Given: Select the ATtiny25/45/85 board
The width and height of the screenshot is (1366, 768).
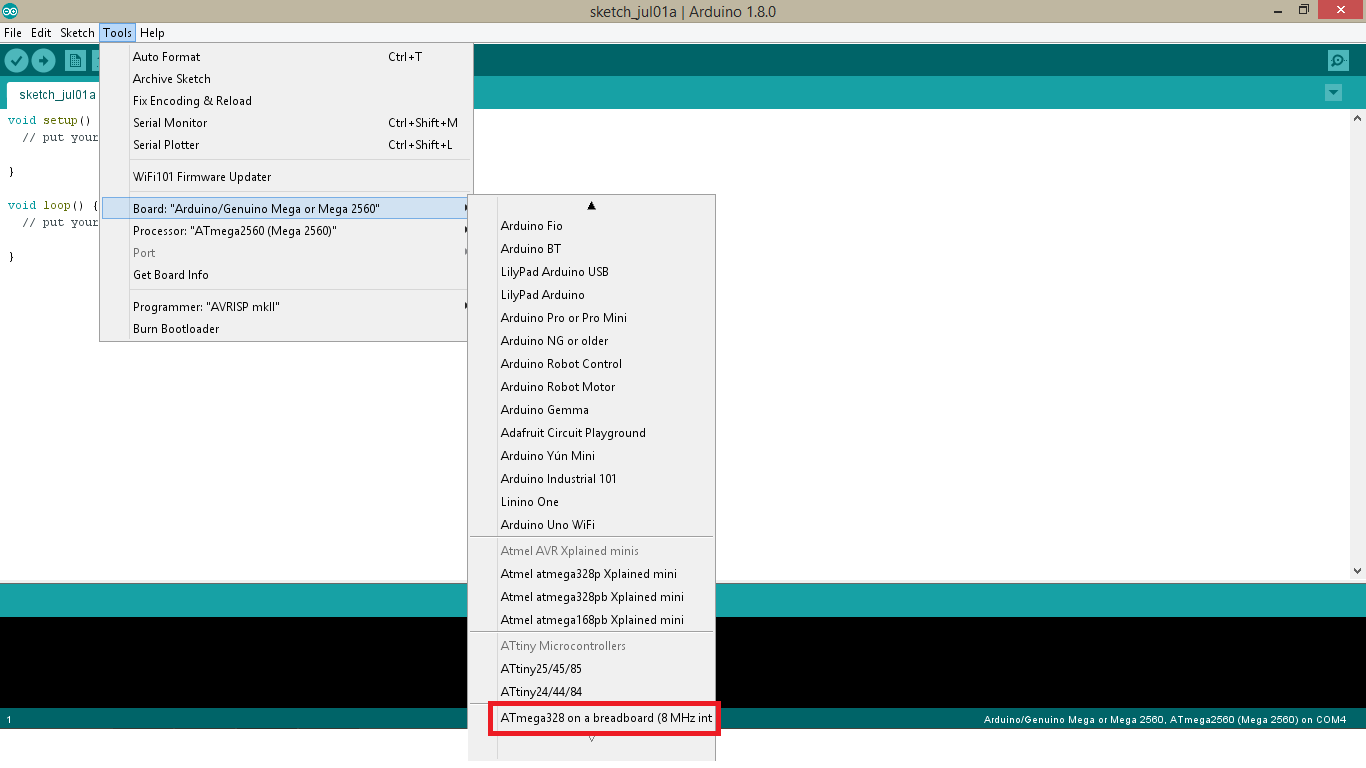Looking at the screenshot, I should tap(541, 668).
